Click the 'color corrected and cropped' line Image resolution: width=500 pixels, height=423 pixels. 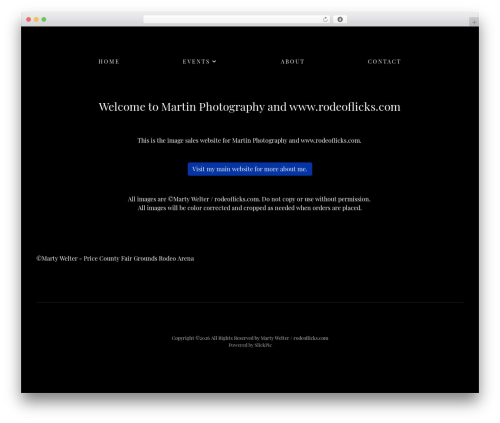coord(250,208)
